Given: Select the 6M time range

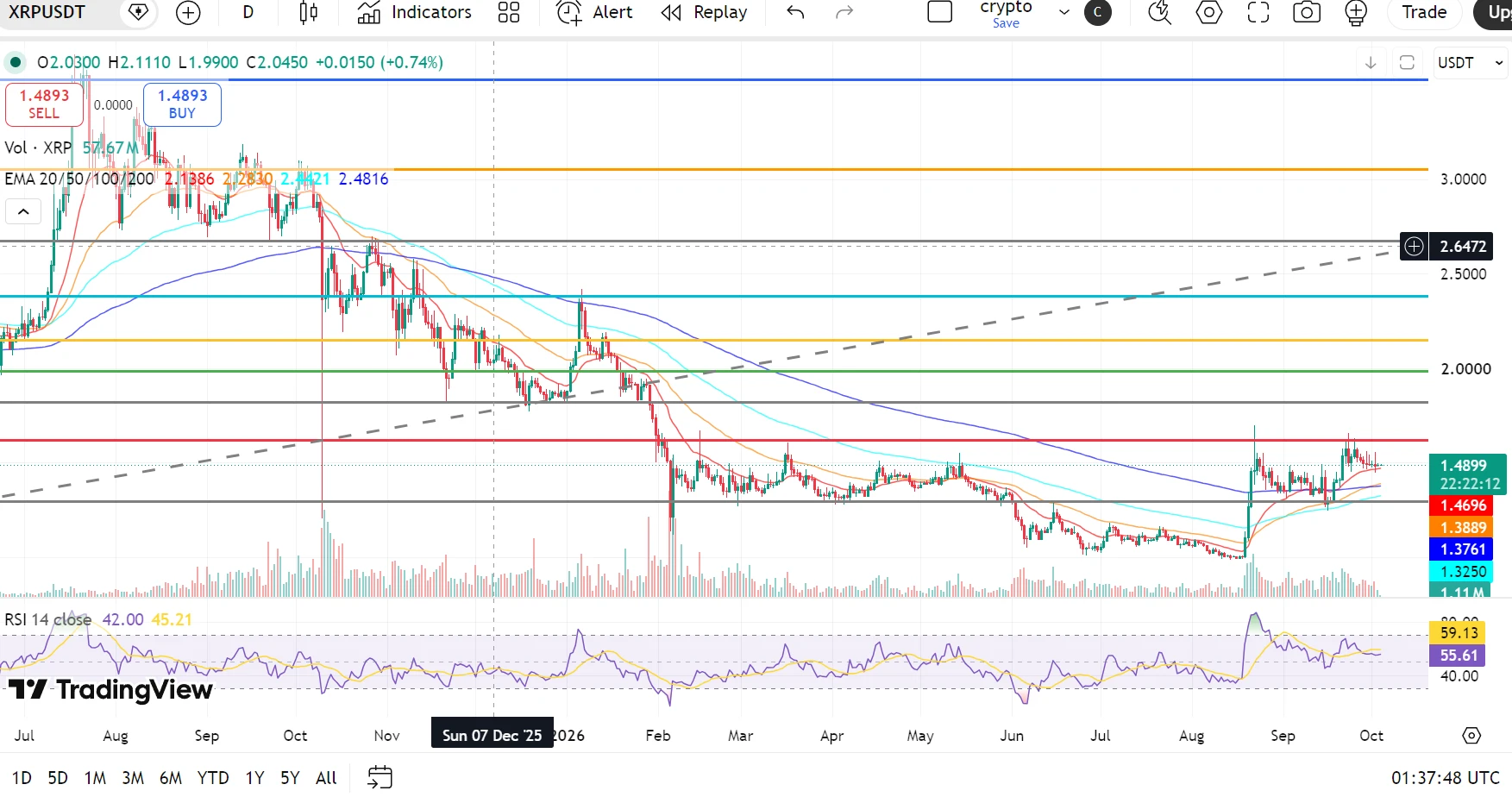Looking at the screenshot, I should [x=171, y=778].
